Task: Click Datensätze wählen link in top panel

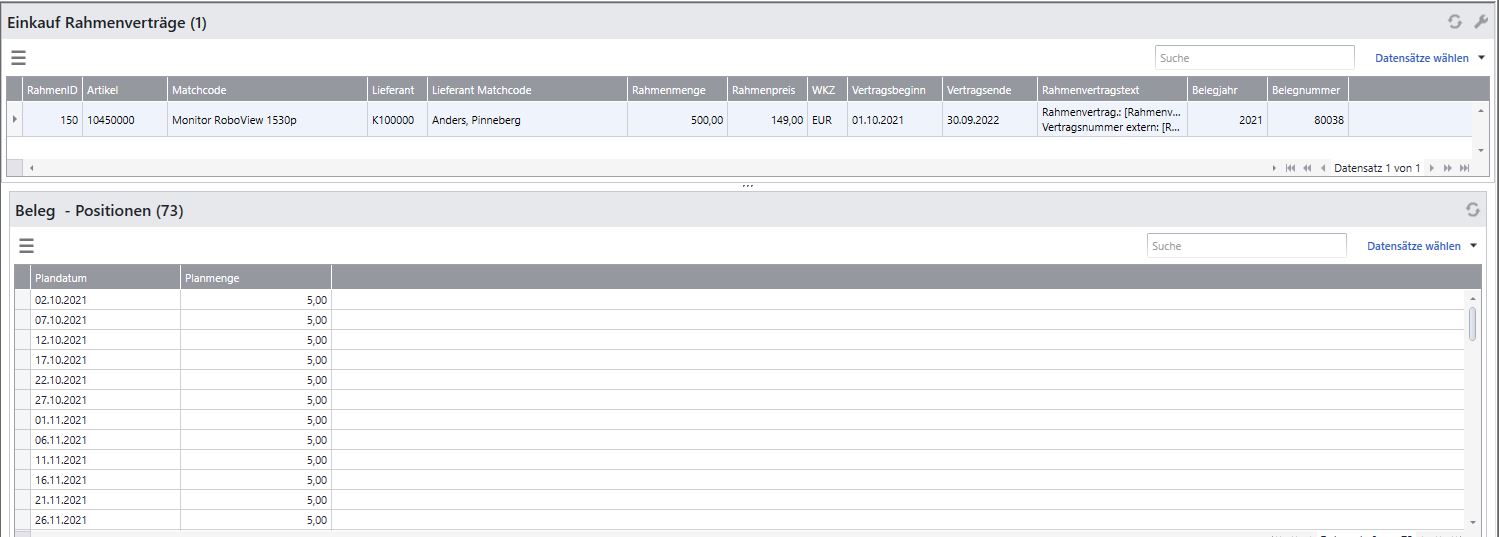Action: (1421, 58)
